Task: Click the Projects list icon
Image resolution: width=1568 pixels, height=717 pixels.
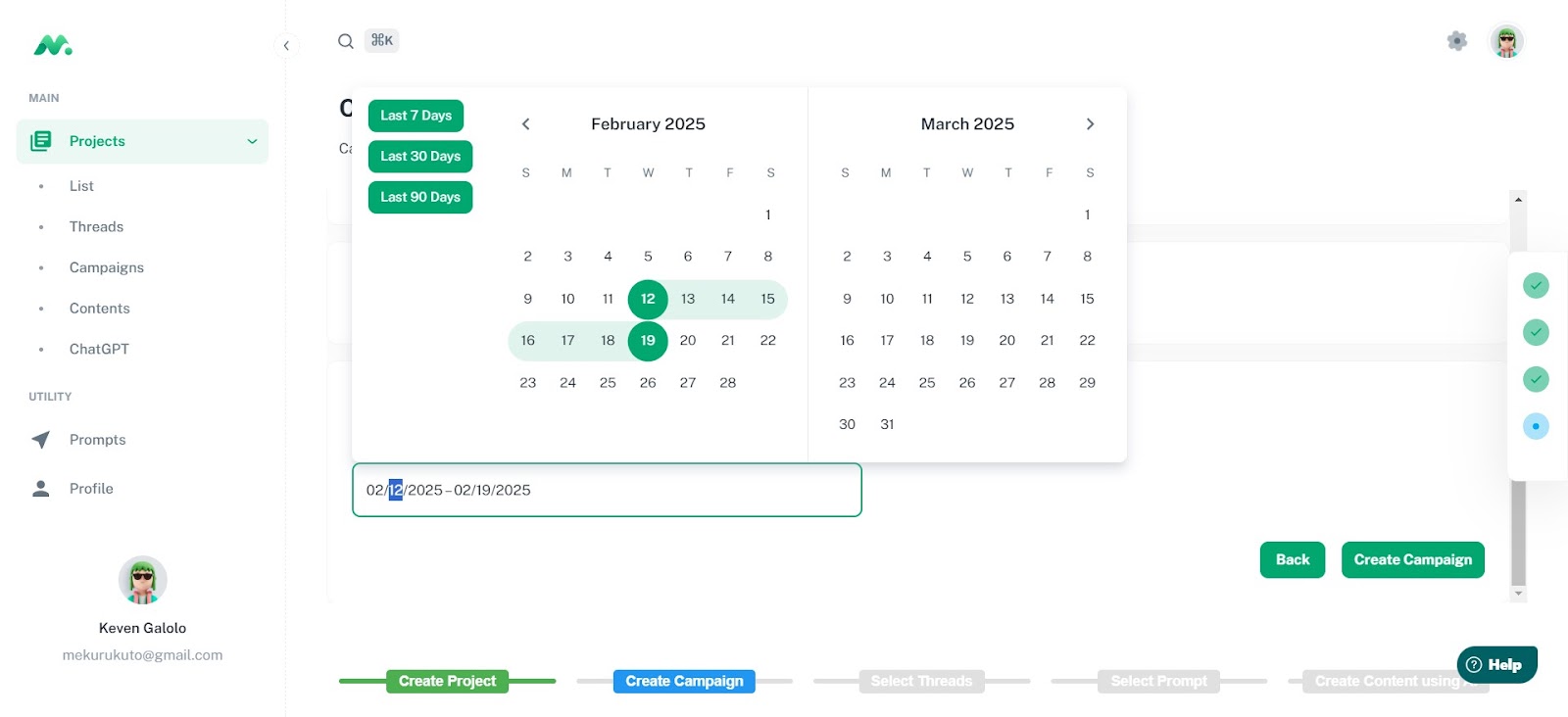Action: click(41, 141)
